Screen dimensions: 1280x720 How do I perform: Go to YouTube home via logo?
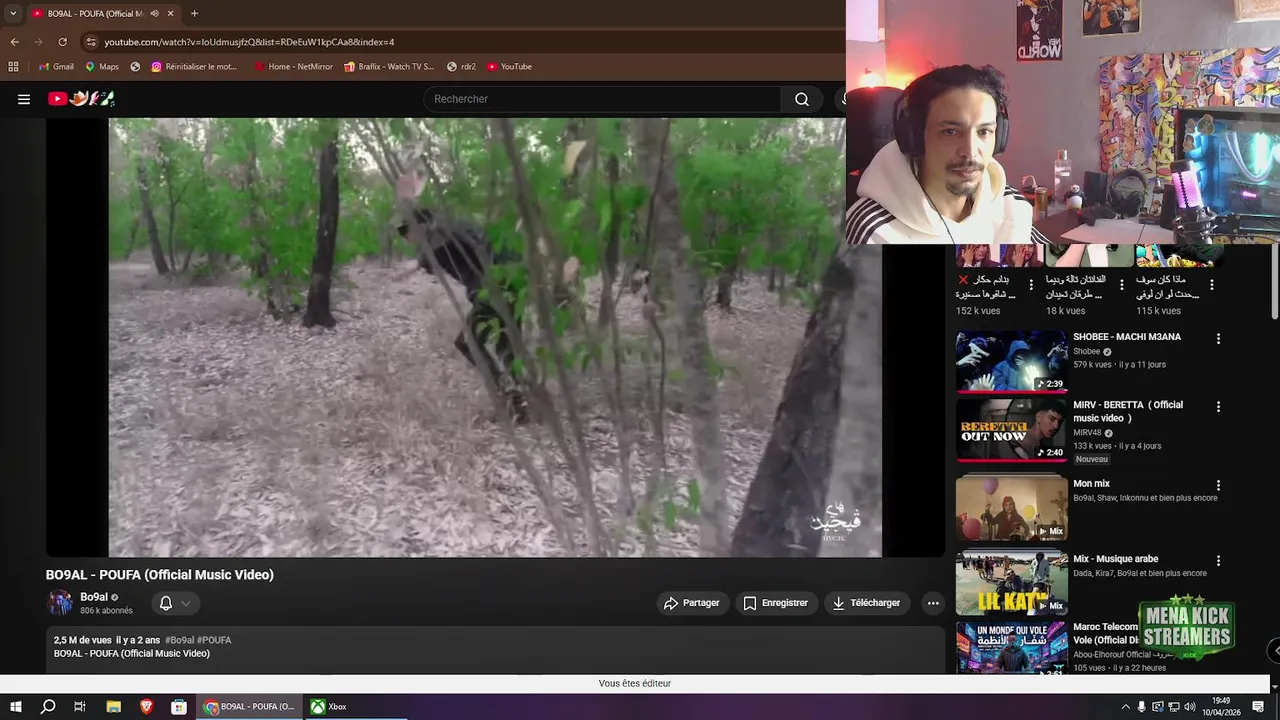point(81,98)
